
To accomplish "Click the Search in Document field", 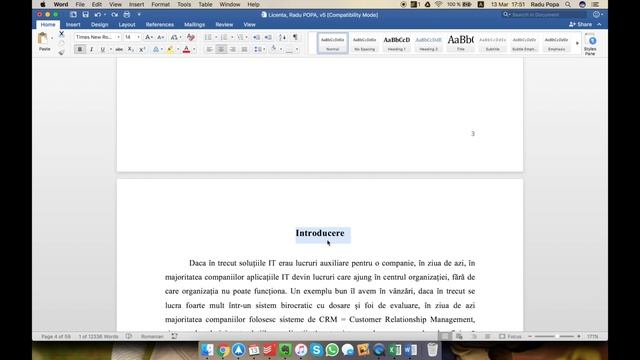I will click(x=544, y=15).
